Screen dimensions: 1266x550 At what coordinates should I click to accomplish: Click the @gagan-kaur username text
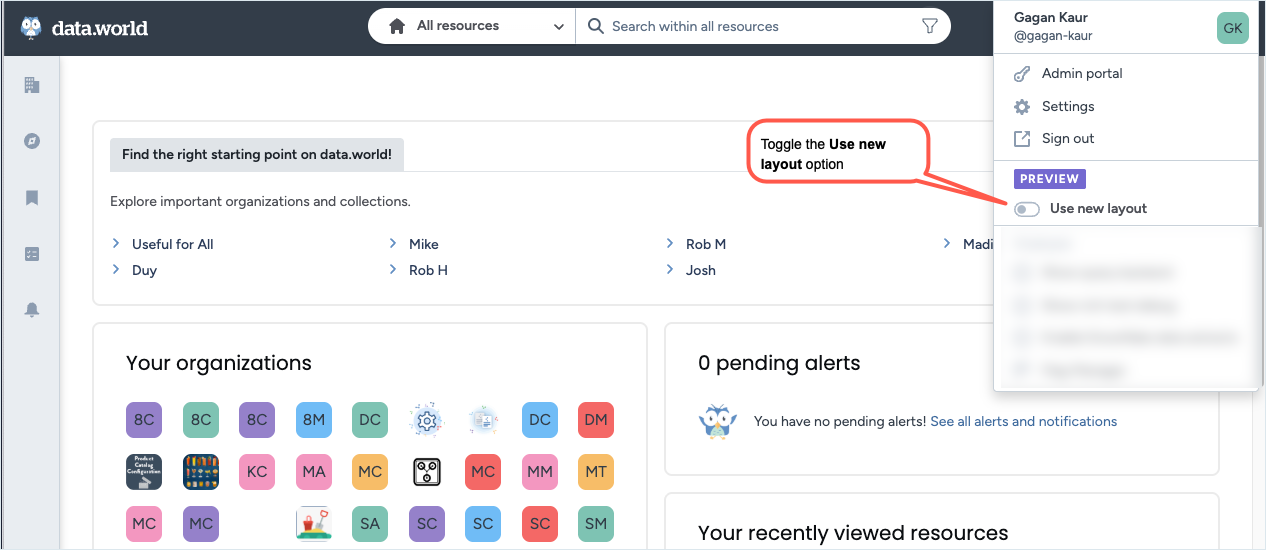[x=1053, y=36]
